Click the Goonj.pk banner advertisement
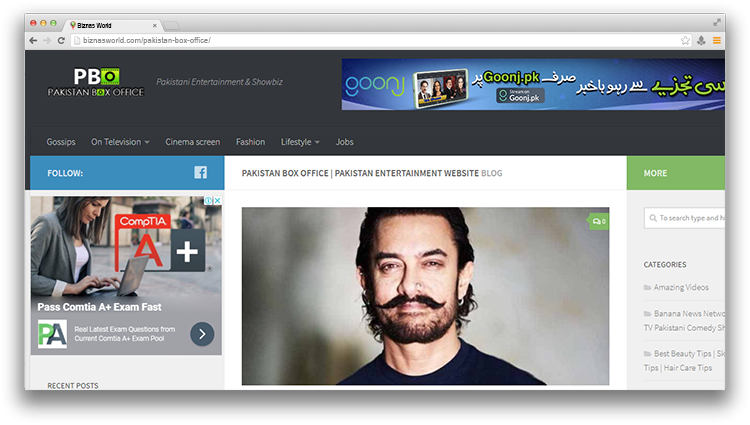750x425 pixels. click(x=533, y=84)
